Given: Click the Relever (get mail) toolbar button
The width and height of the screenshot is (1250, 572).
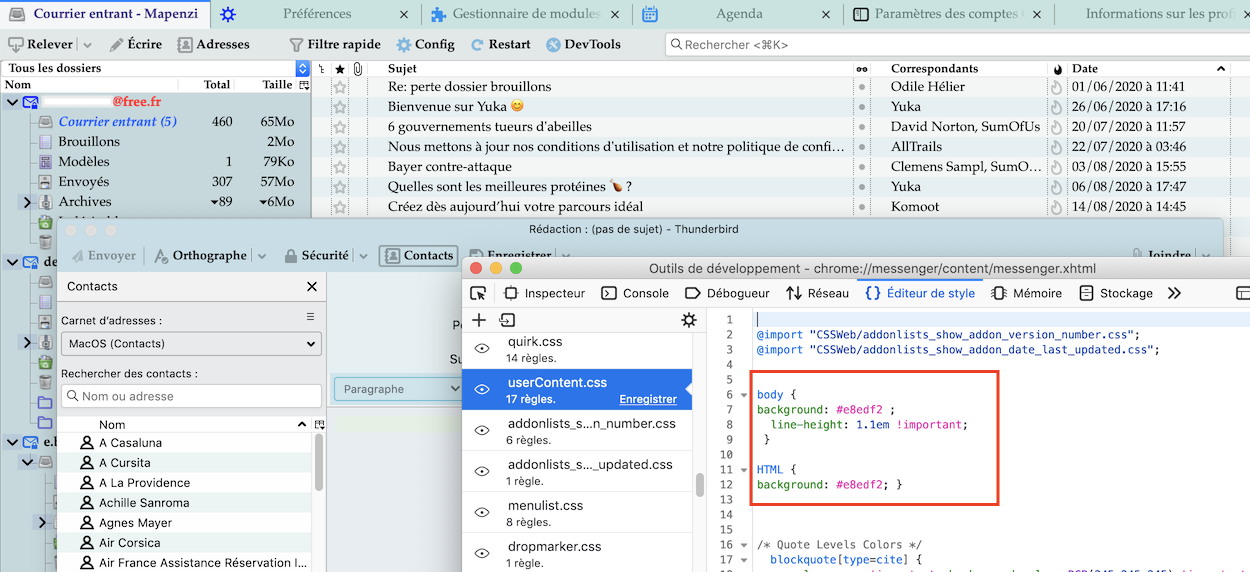Looking at the screenshot, I should click(x=41, y=45).
